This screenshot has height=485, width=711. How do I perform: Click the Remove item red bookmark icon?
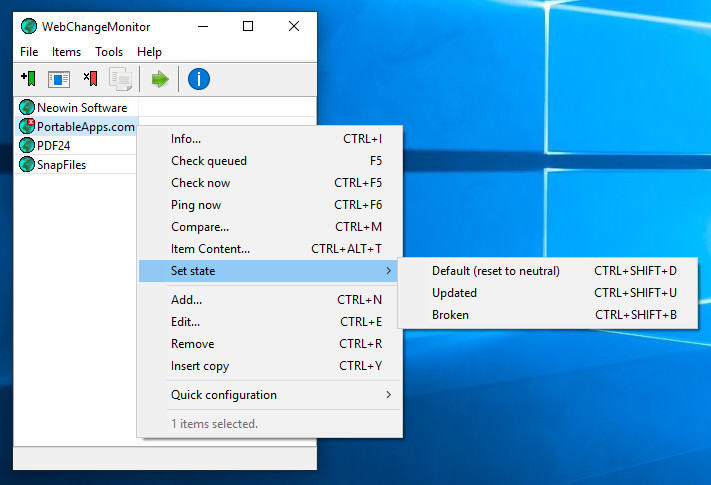coord(90,79)
